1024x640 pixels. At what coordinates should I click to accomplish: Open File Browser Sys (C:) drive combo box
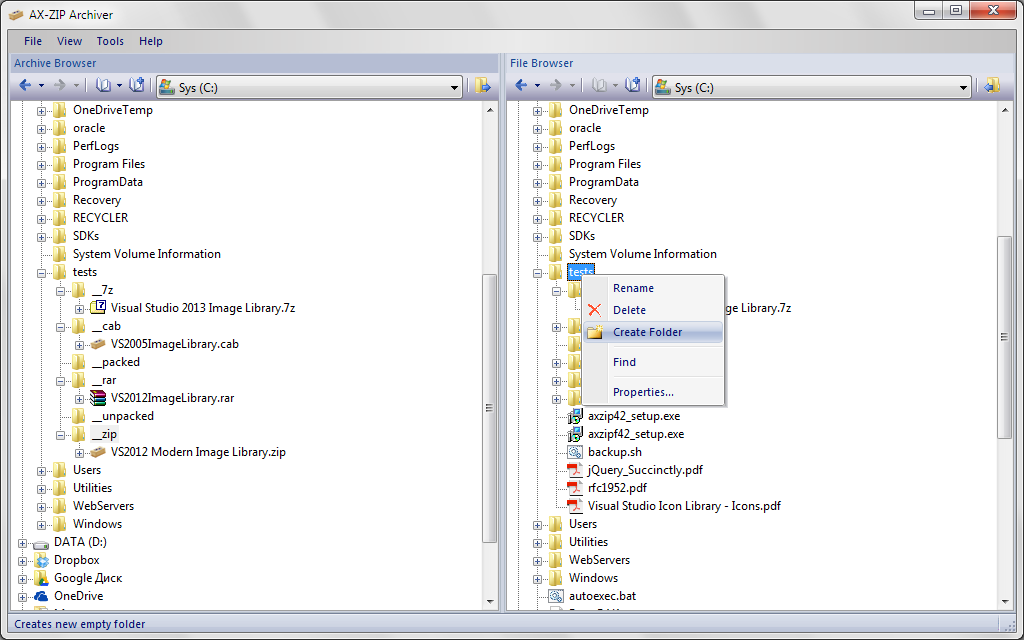(812, 87)
